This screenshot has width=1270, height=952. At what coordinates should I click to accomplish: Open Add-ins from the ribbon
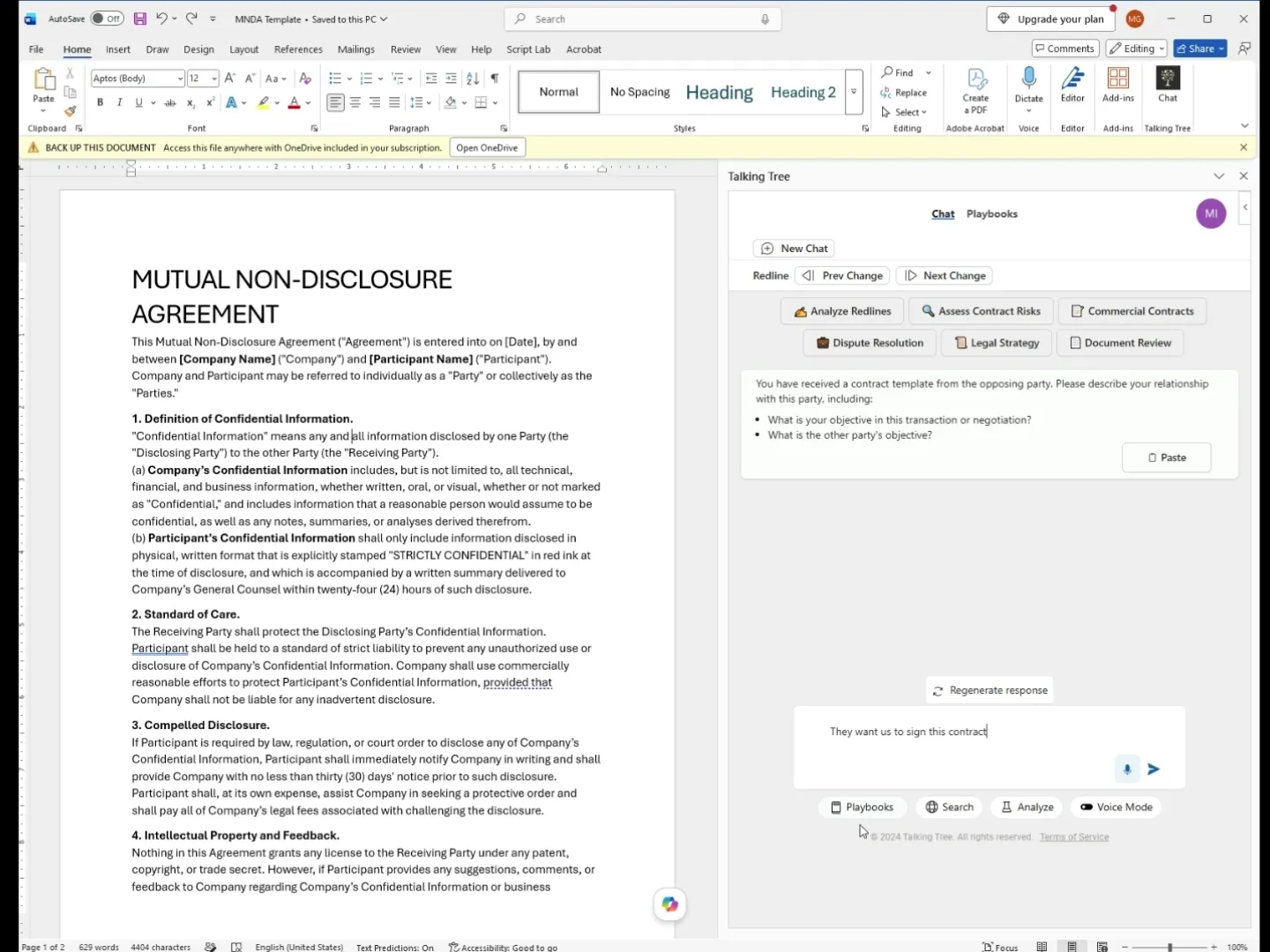[x=1118, y=86]
